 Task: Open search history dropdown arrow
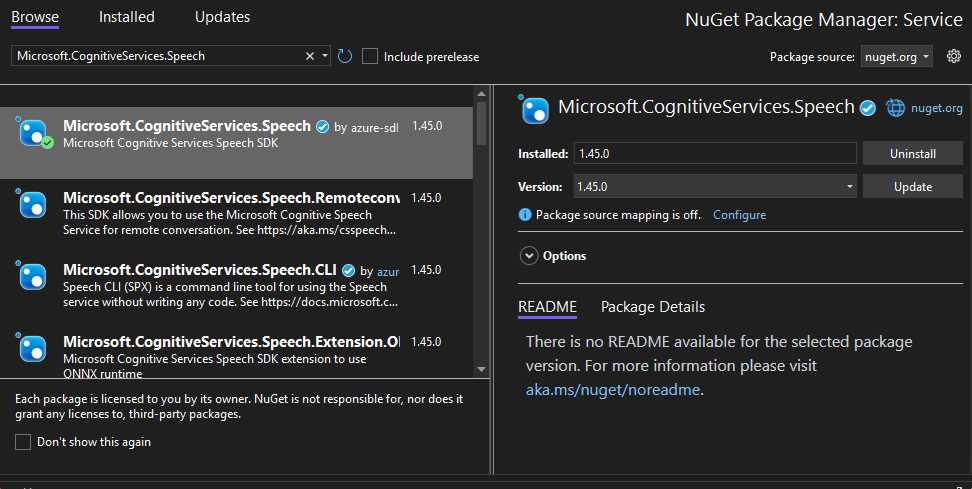(x=324, y=56)
